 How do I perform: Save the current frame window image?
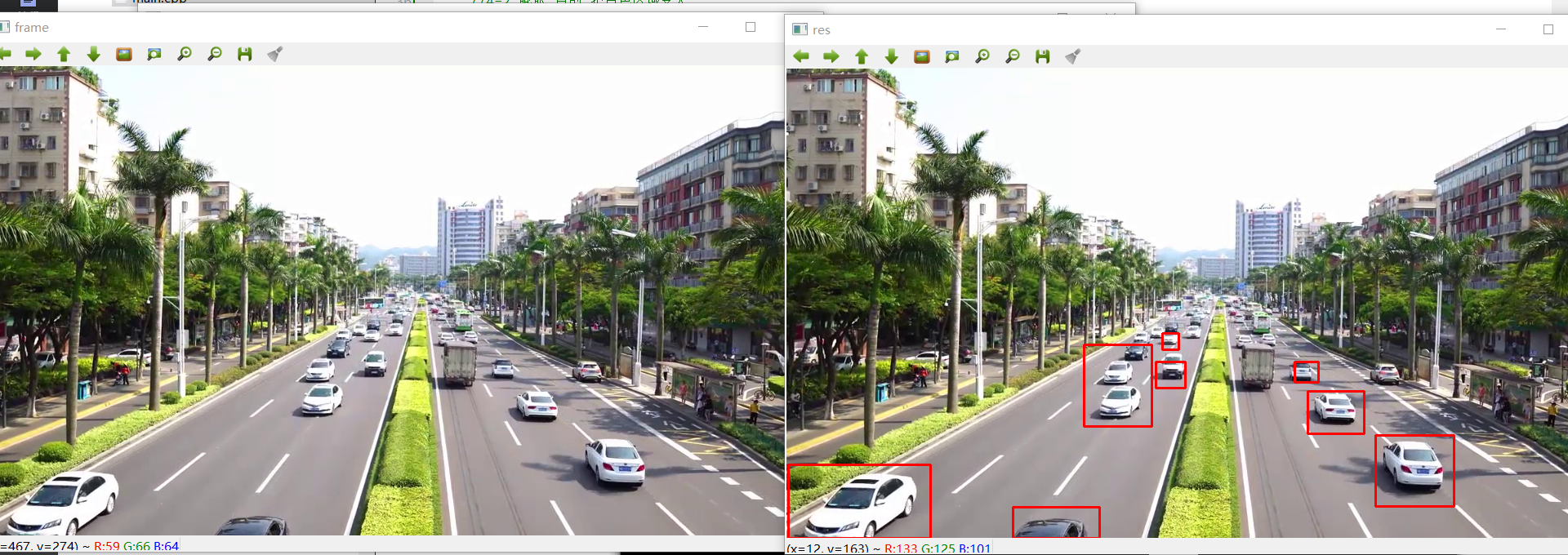coord(244,54)
